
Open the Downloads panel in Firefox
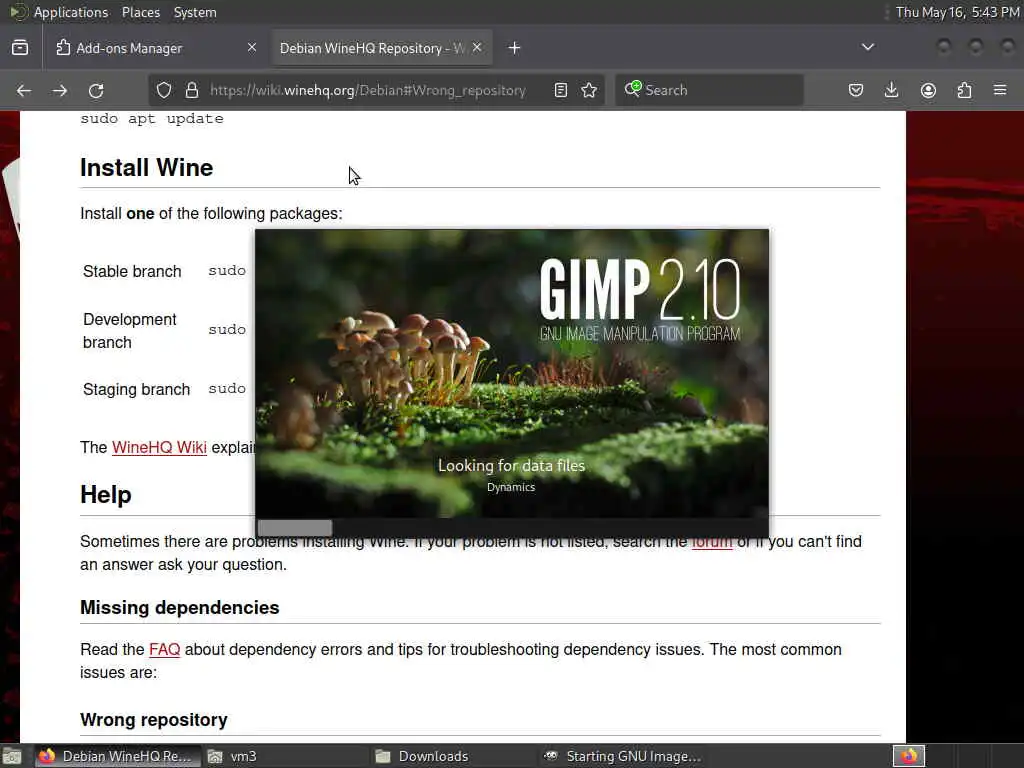pyautogui.click(x=891, y=90)
